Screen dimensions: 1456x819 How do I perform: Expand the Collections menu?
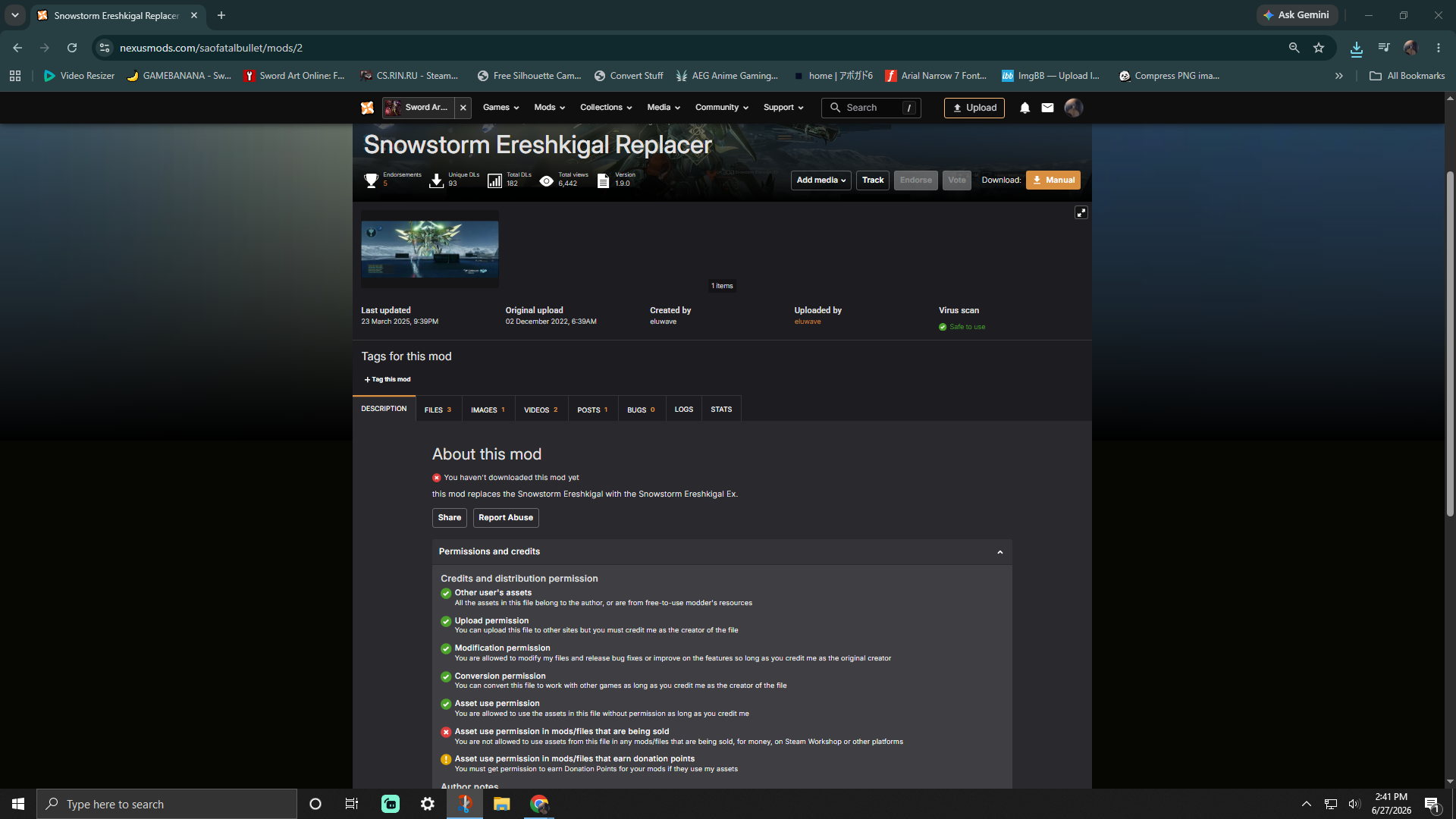click(x=606, y=108)
